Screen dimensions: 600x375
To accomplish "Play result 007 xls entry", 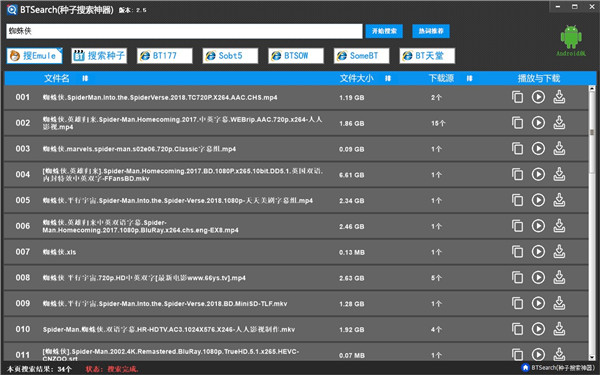I will pos(538,252).
